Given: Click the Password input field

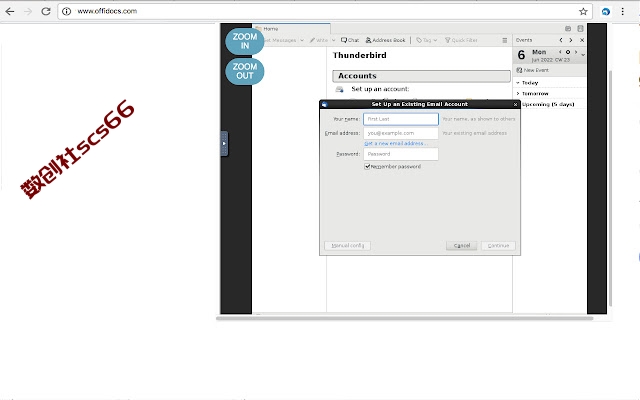Looking at the screenshot, I should click(x=401, y=154).
